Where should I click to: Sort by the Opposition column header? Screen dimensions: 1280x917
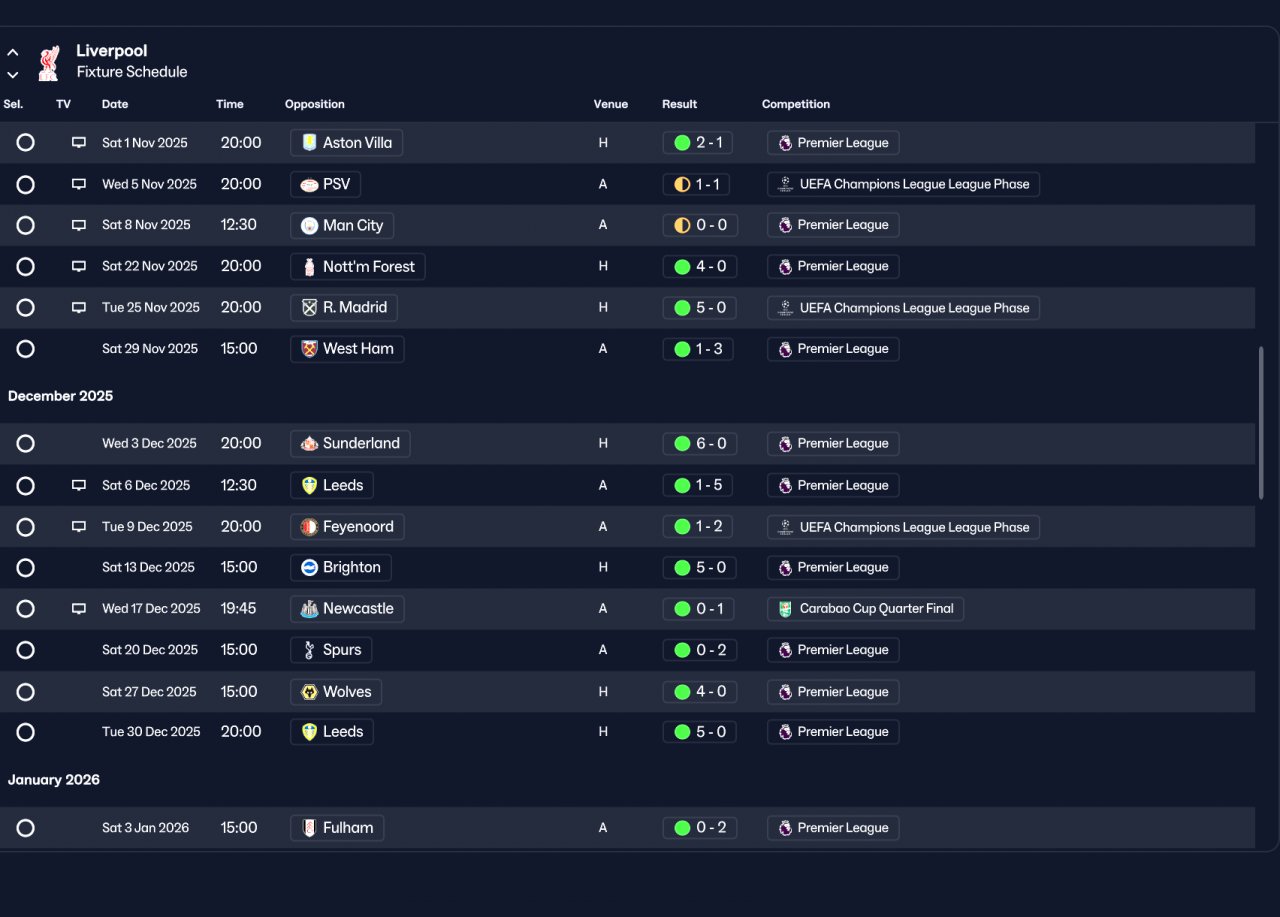point(315,104)
